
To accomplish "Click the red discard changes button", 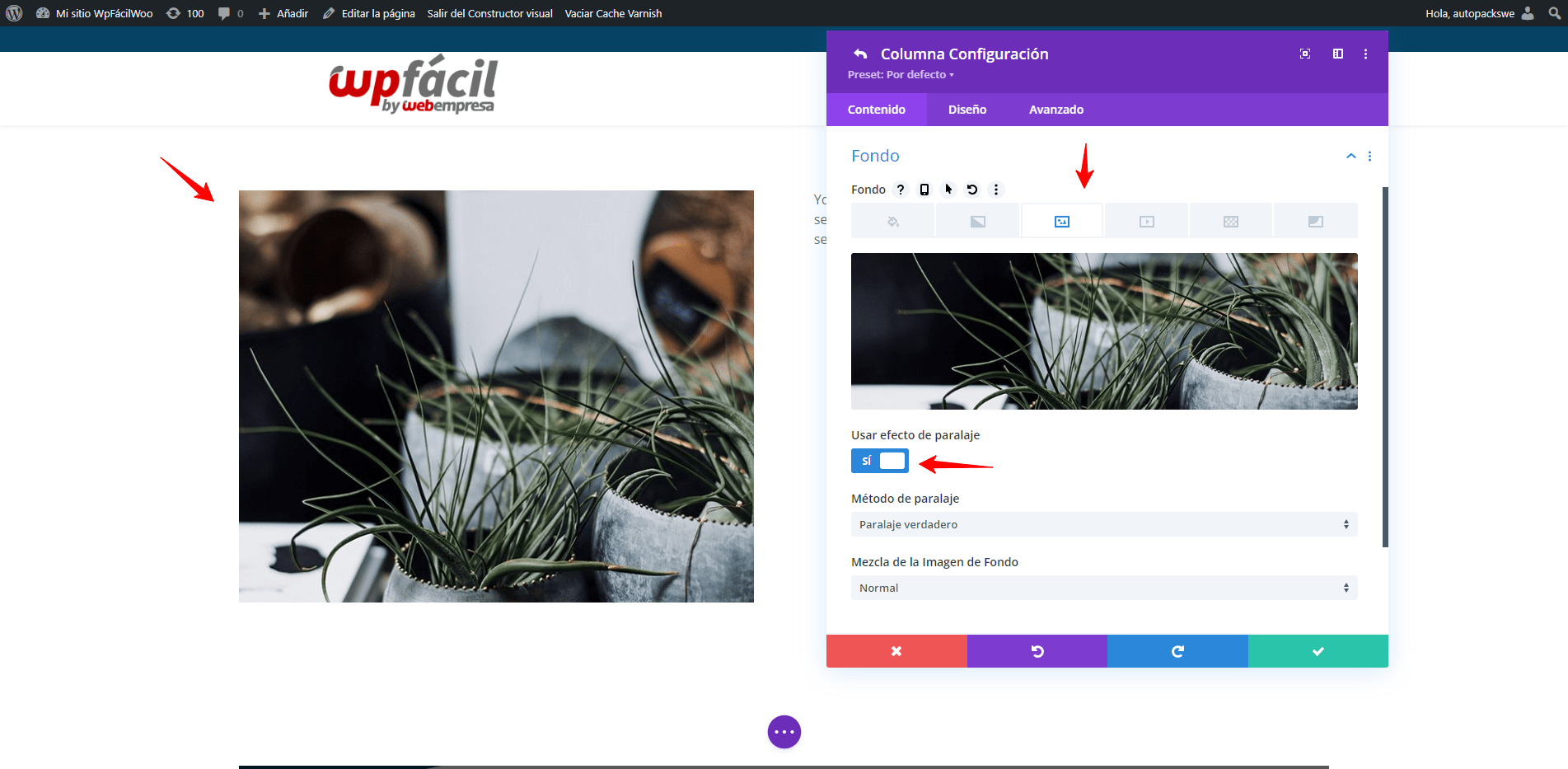I will (x=896, y=651).
